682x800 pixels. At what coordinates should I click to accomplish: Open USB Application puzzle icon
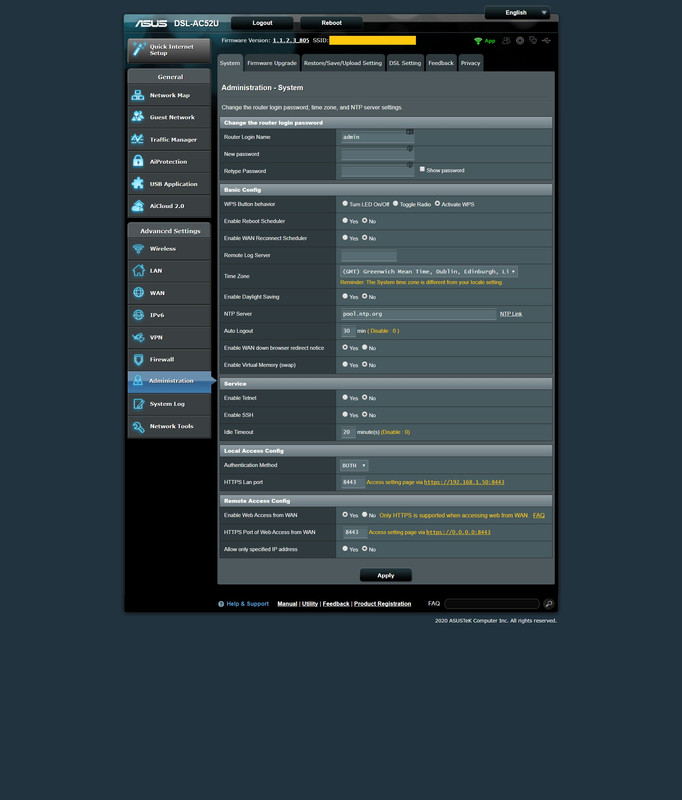[x=138, y=184]
